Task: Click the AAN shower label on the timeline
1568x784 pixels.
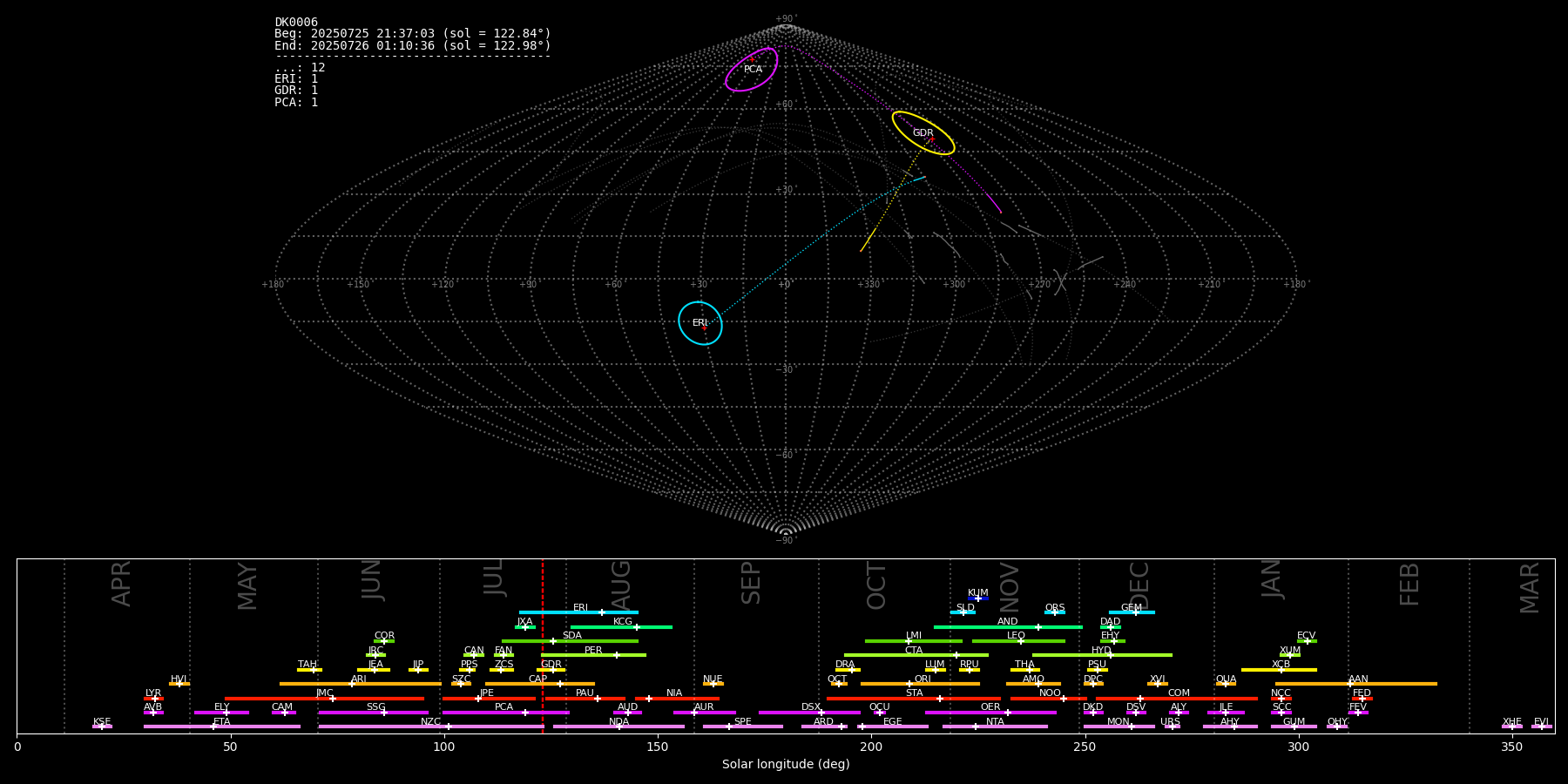Action: point(1358,679)
